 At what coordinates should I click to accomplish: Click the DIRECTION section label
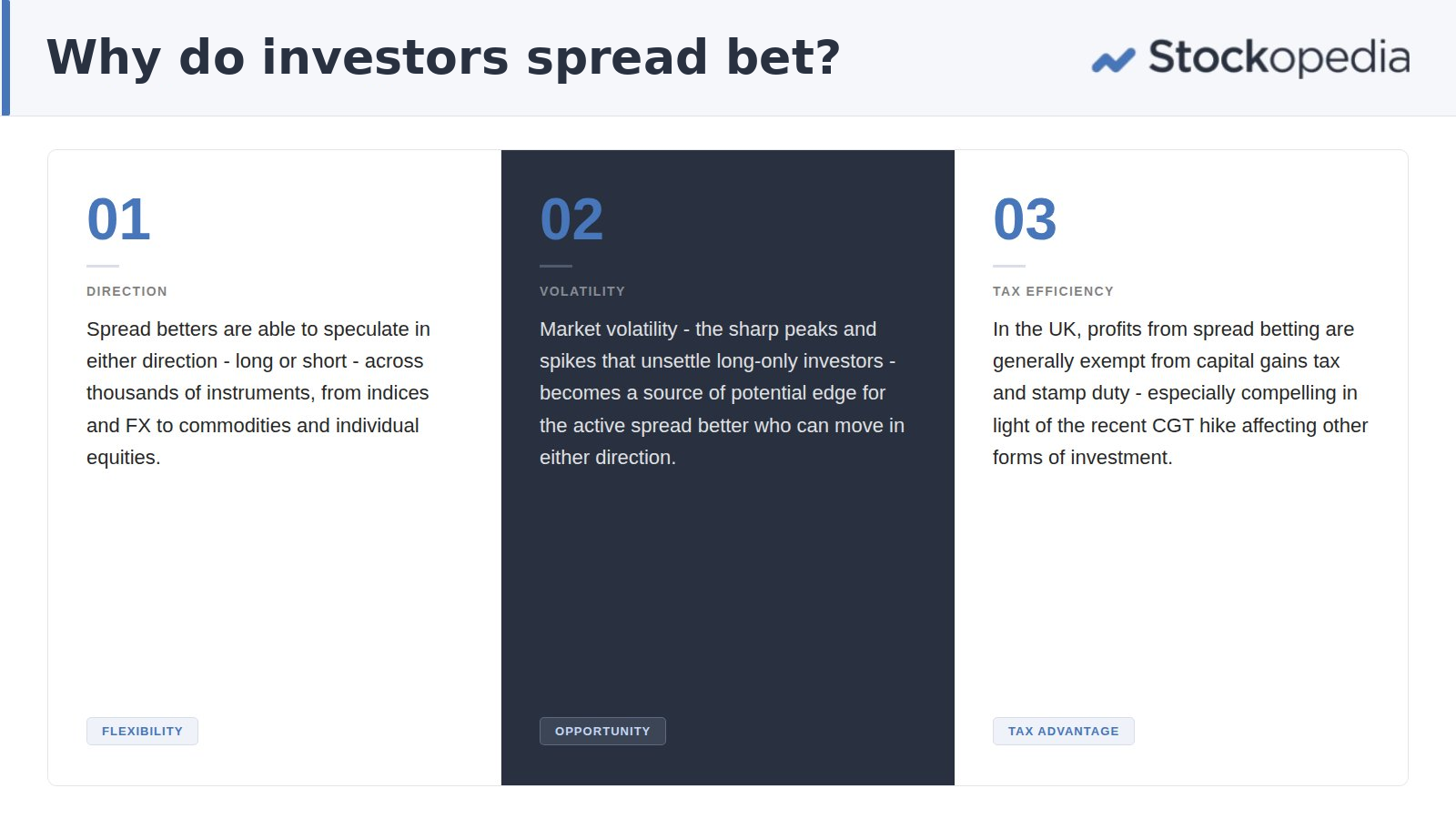coord(126,291)
